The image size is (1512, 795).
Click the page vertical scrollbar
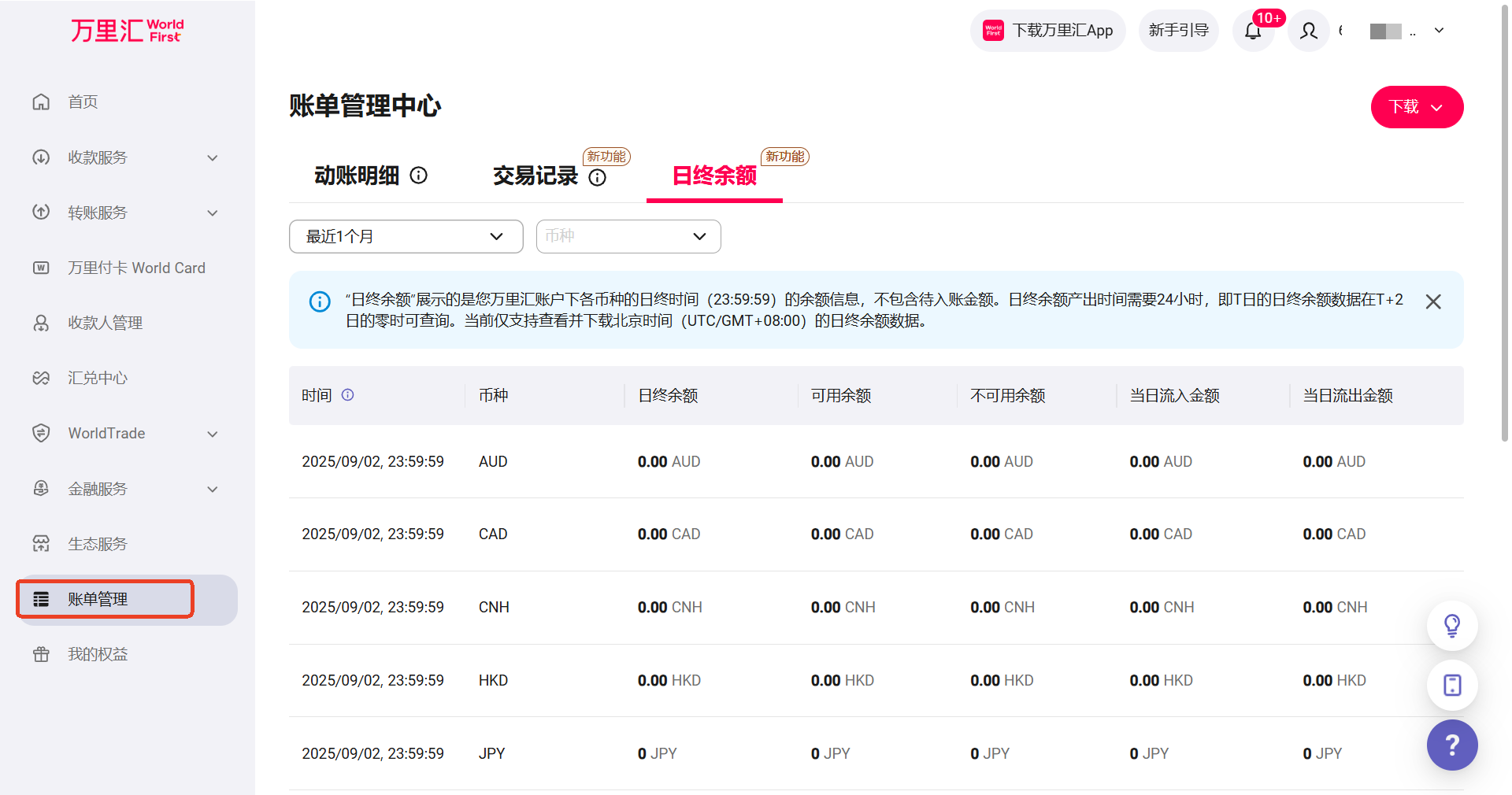pyautogui.click(x=1505, y=236)
